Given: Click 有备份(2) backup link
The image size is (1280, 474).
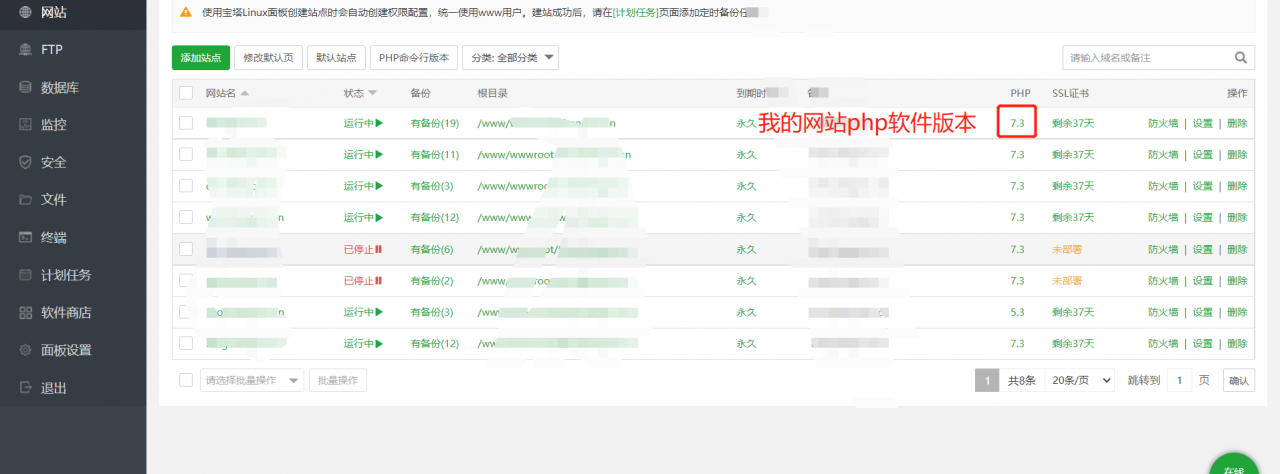Looking at the screenshot, I should click(x=432, y=281).
